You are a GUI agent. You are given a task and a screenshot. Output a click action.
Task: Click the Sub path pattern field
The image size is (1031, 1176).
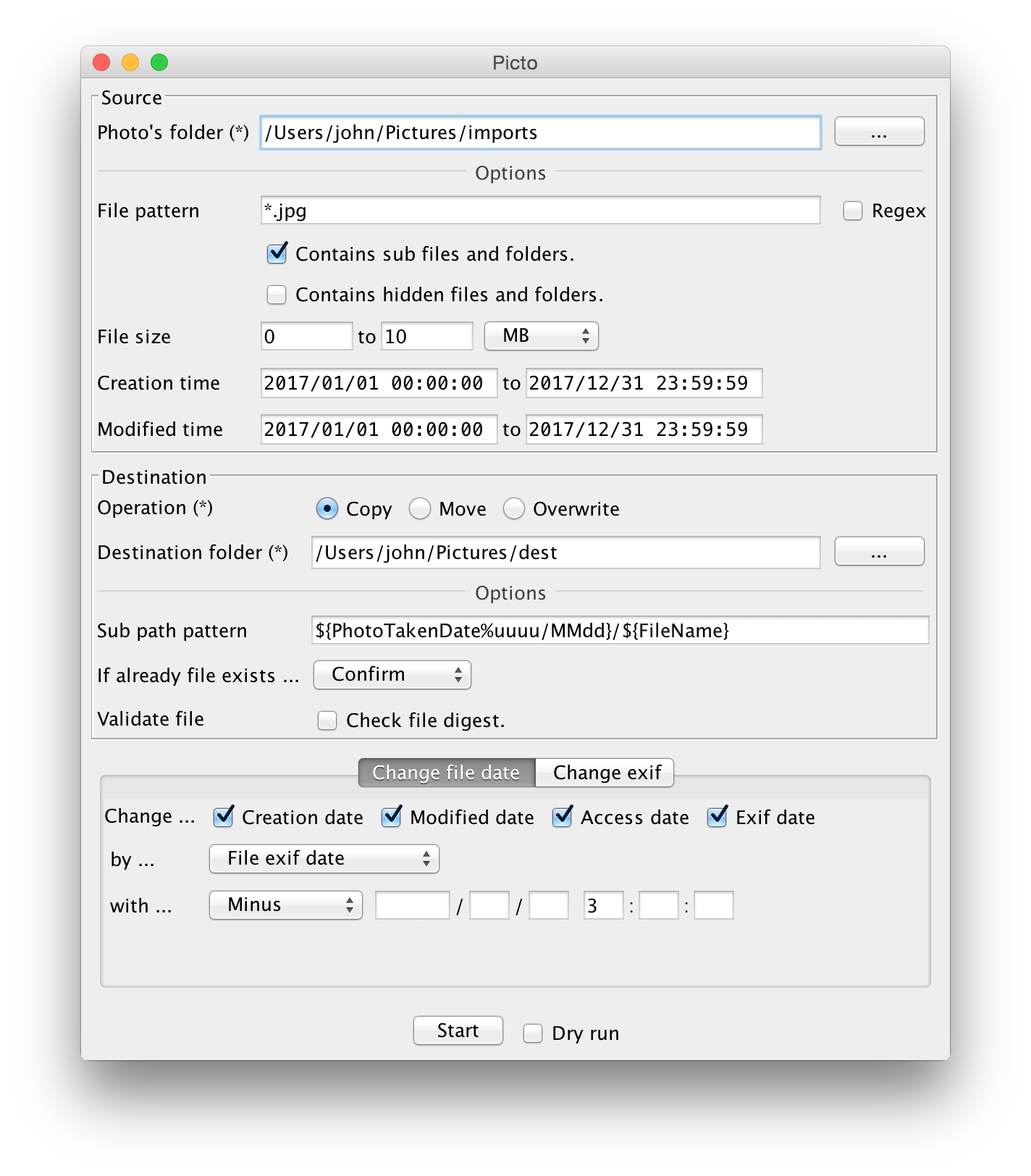point(620,630)
